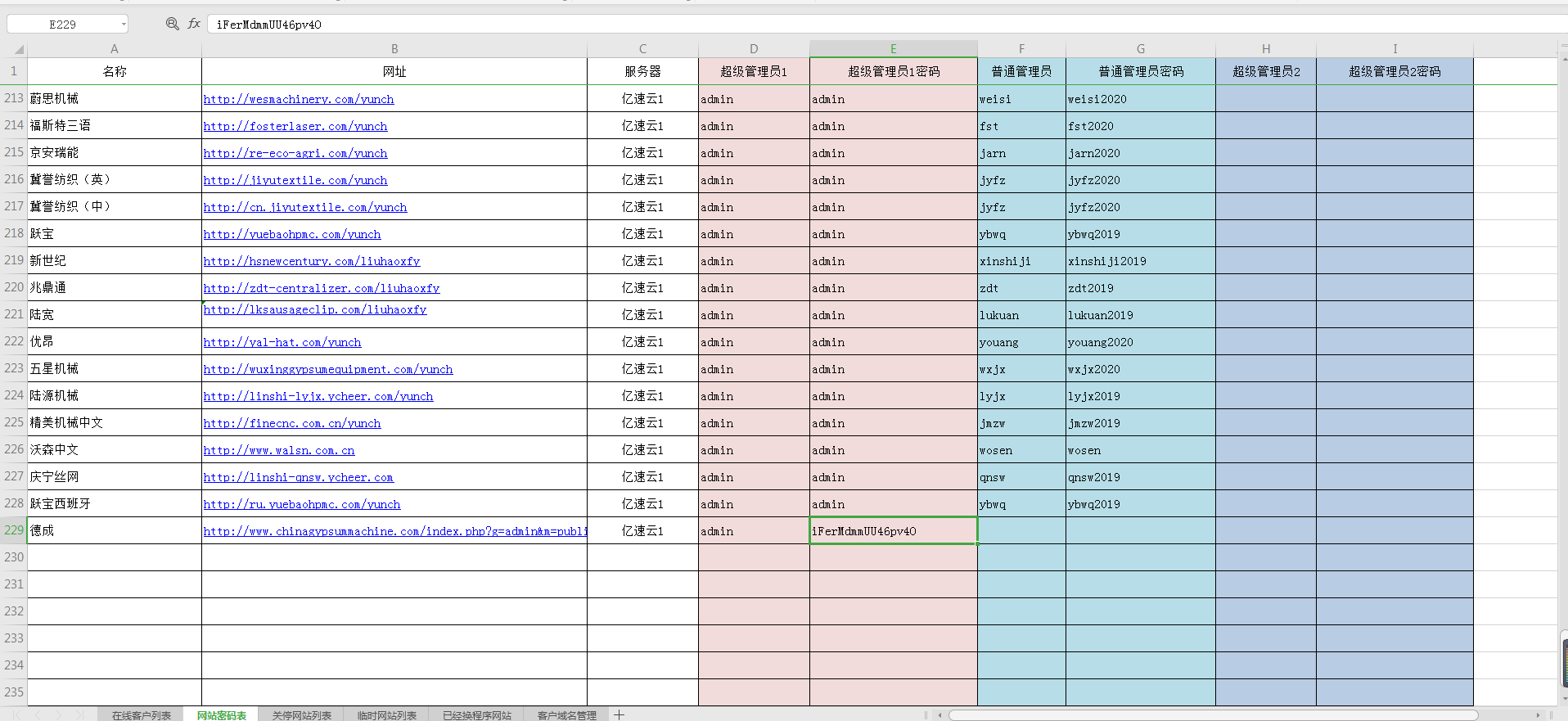Click the plus icon to add a sheet

[x=620, y=714]
